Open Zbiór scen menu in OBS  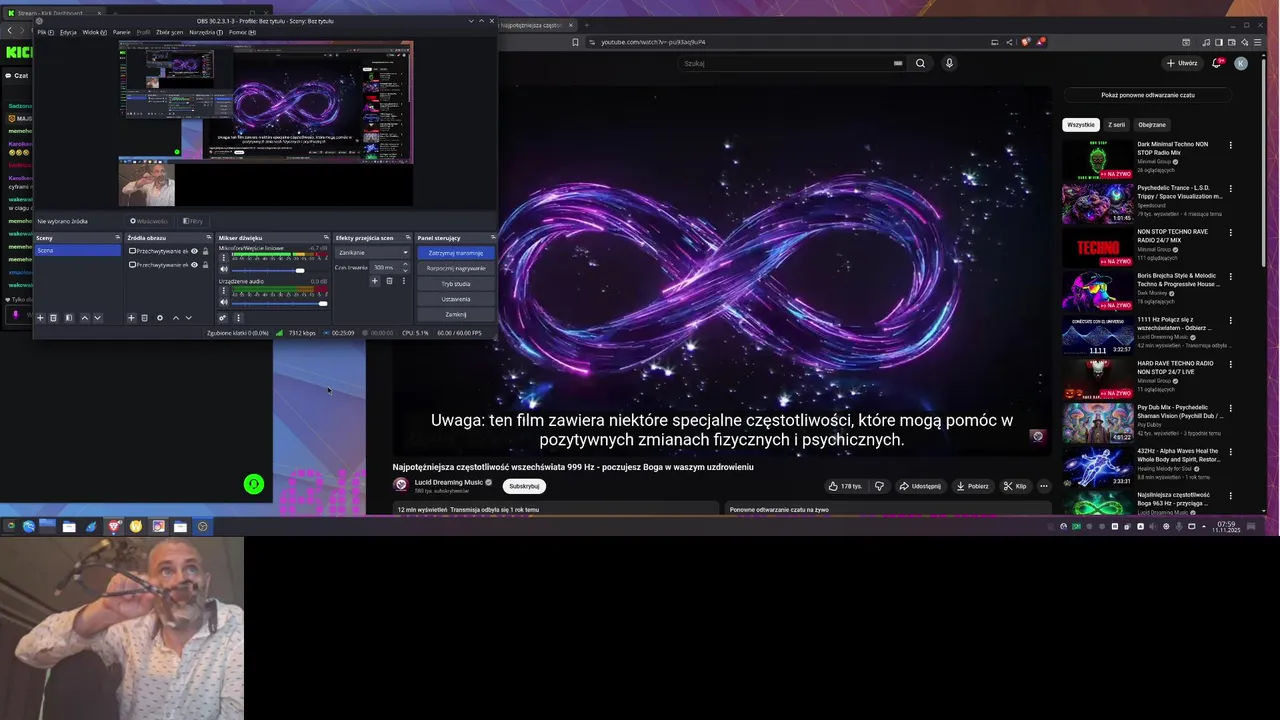pyautogui.click(x=169, y=32)
